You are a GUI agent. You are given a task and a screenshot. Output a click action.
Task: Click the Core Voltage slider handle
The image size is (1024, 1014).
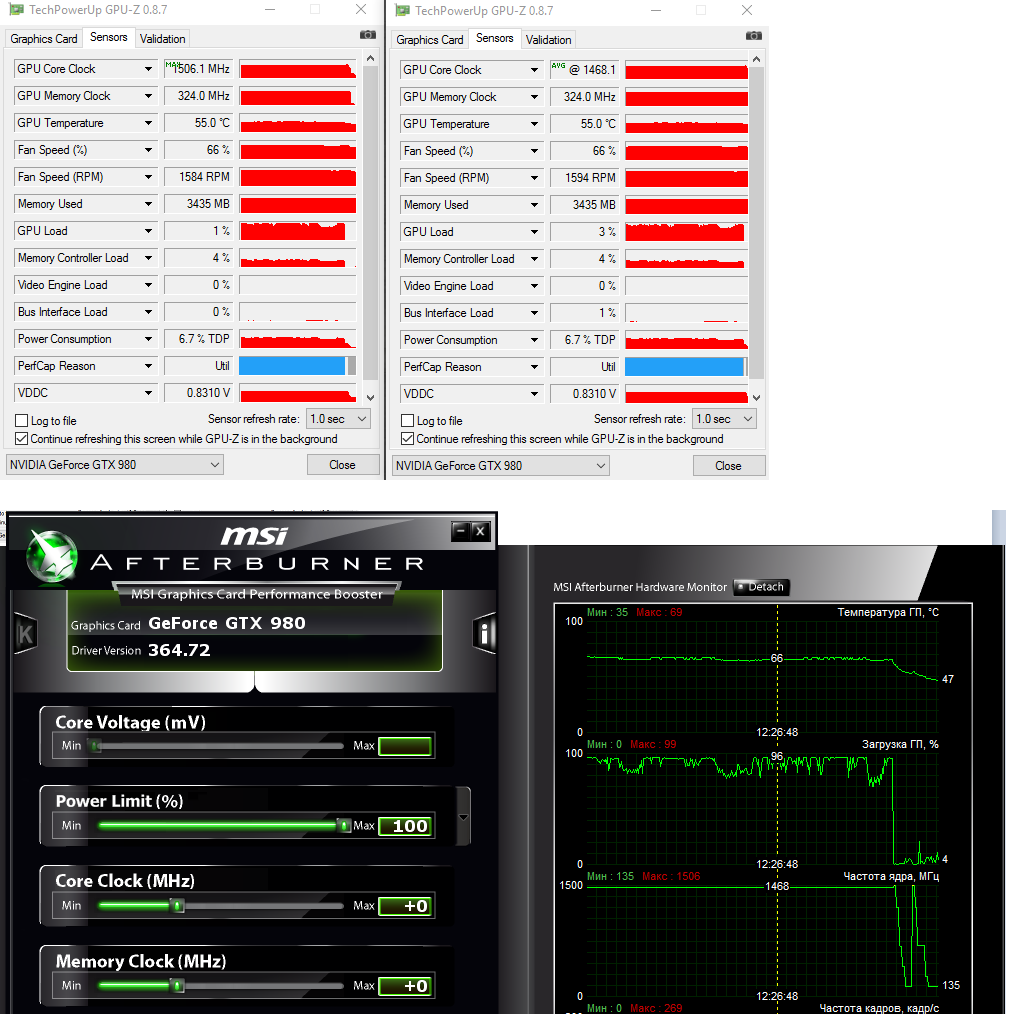[x=95, y=746]
